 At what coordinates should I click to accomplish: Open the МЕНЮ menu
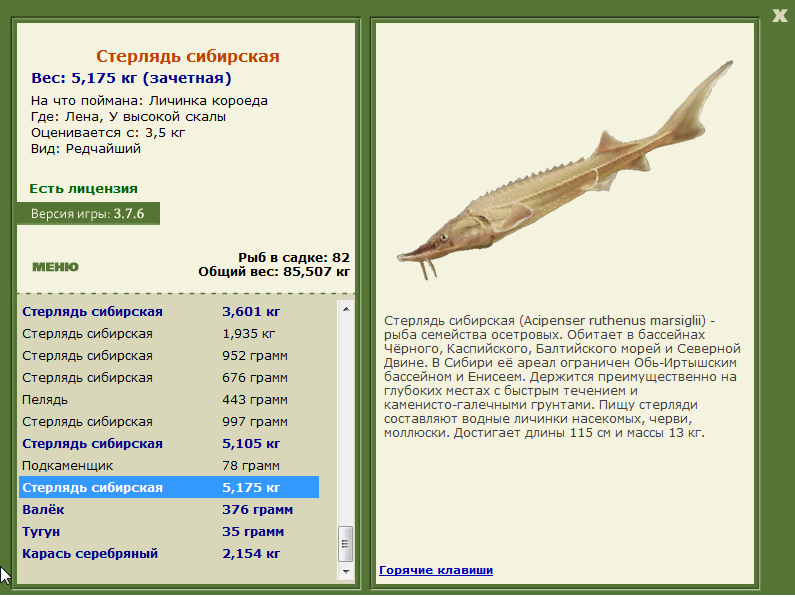[x=55, y=267]
